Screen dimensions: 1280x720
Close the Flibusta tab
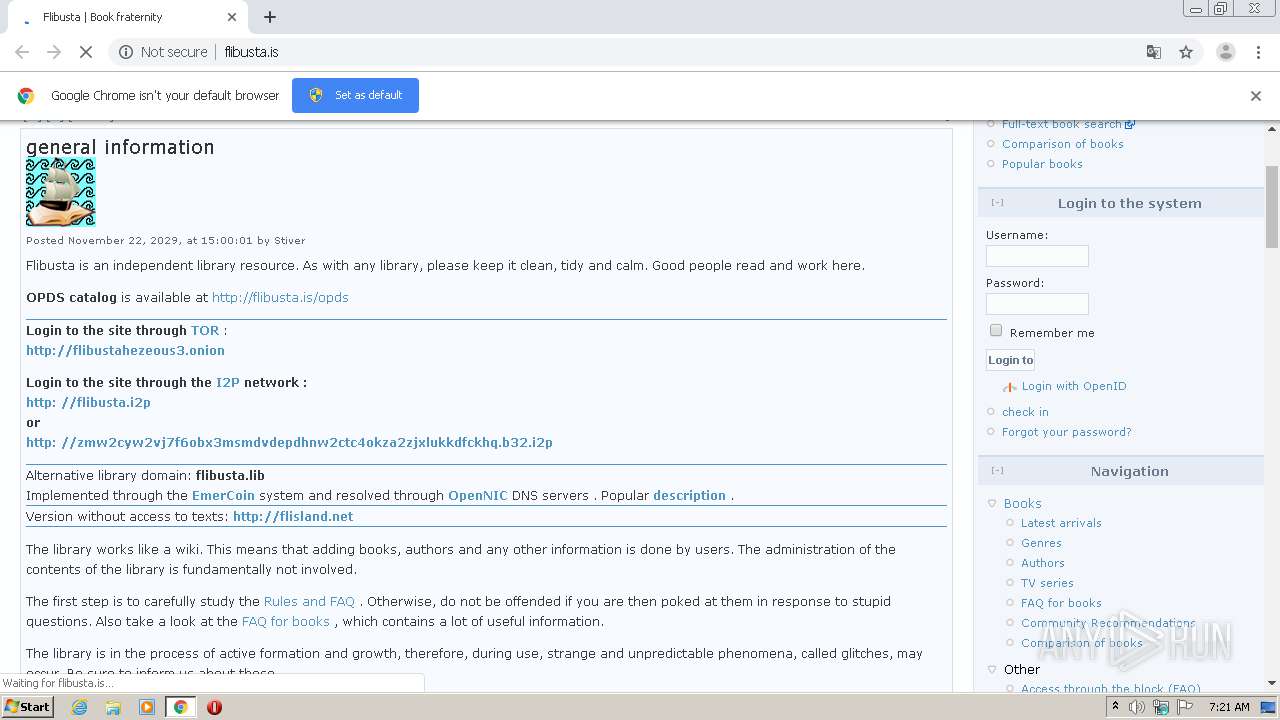point(231,17)
